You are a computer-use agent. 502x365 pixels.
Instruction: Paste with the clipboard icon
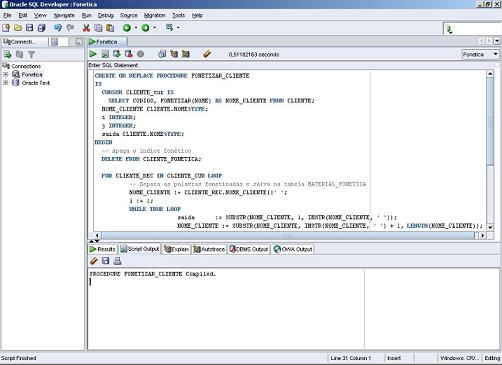[x=110, y=28]
